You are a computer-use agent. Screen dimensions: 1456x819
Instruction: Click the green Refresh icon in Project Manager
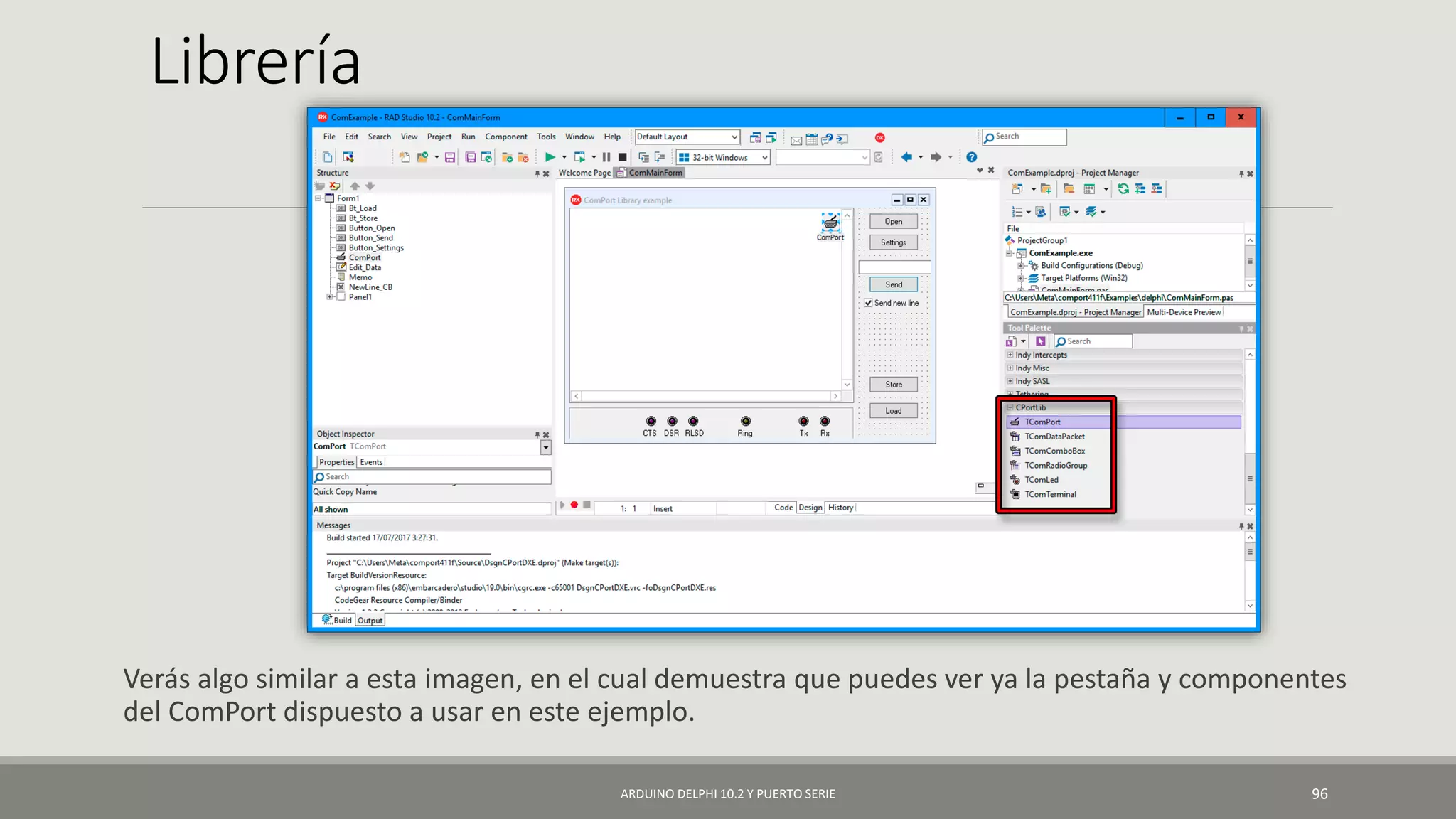point(1123,189)
